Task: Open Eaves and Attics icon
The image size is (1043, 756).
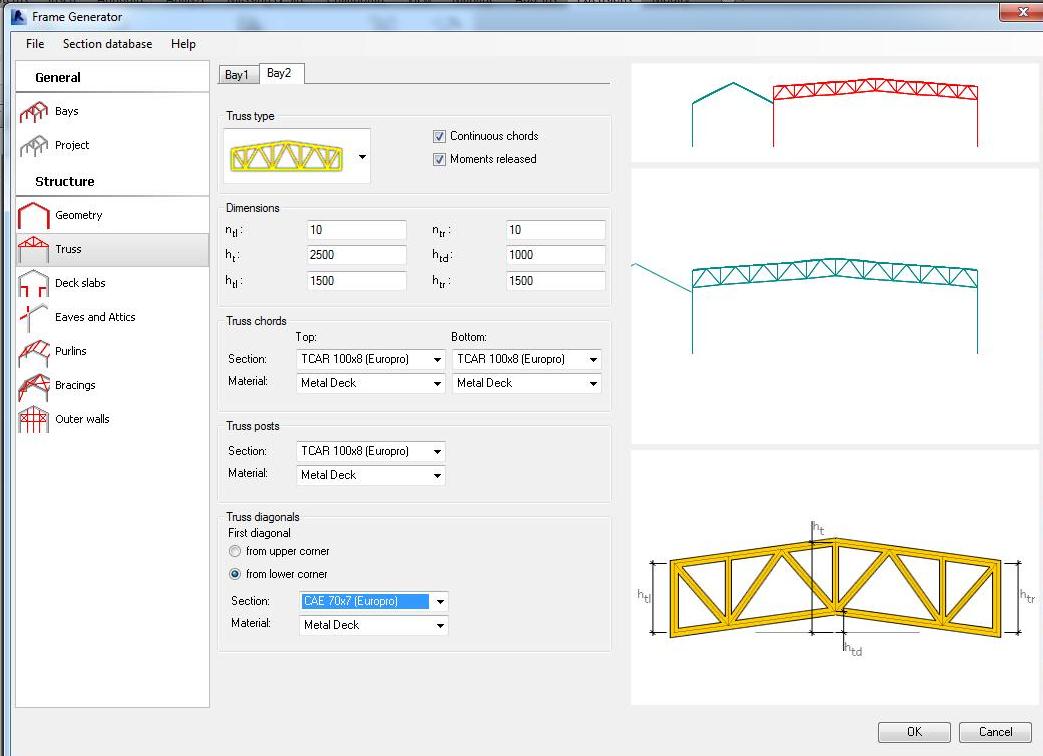Action: (x=34, y=318)
